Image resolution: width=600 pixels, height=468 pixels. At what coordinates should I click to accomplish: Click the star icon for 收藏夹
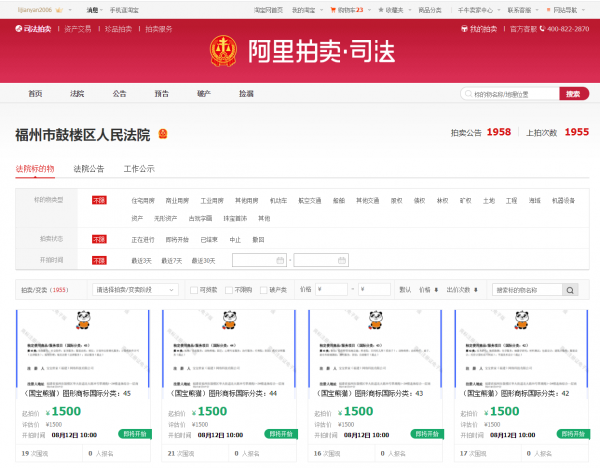[x=381, y=10]
